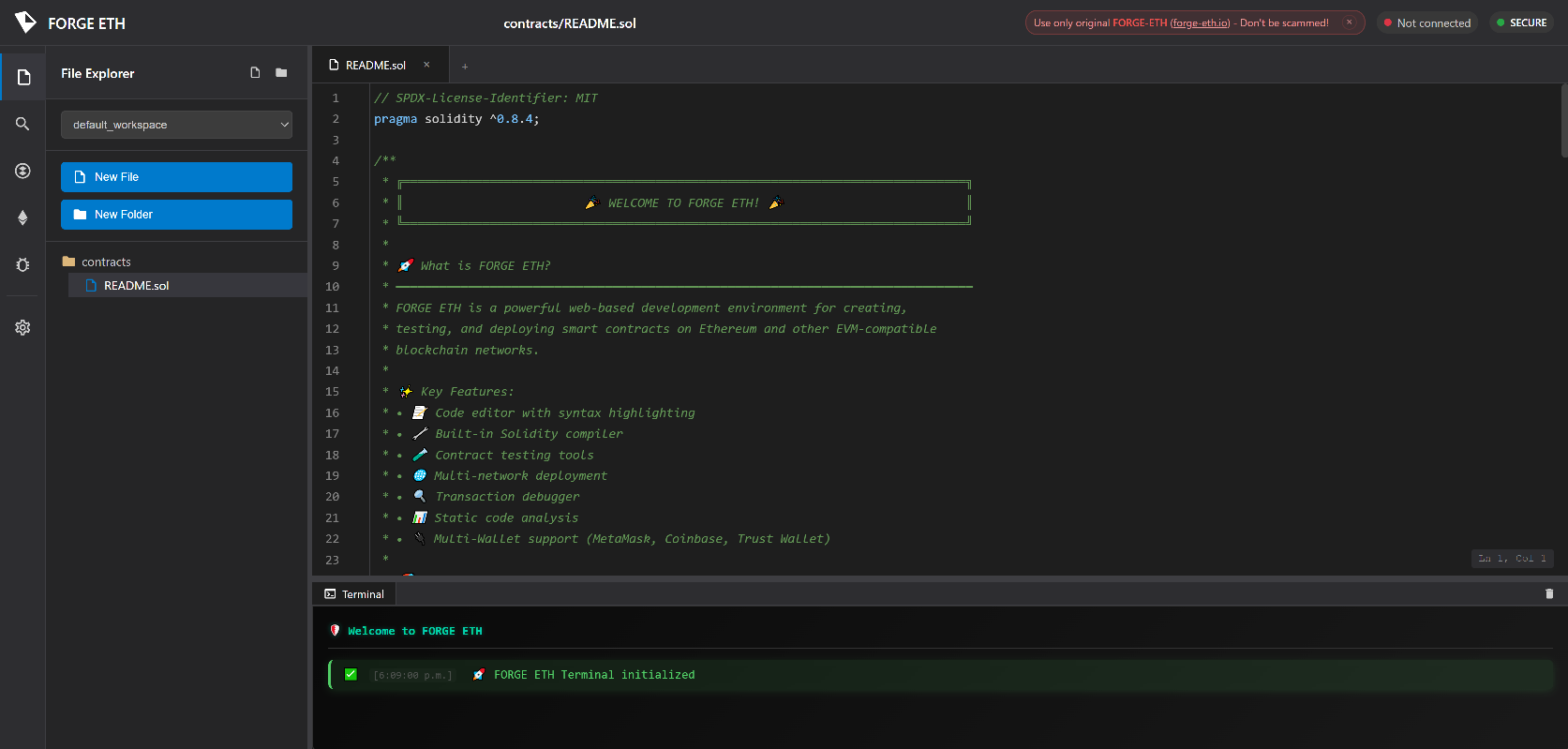Click the contracts/README.sol path title
Viewport: 1568px width, 749px height.
tap(570, 23)
